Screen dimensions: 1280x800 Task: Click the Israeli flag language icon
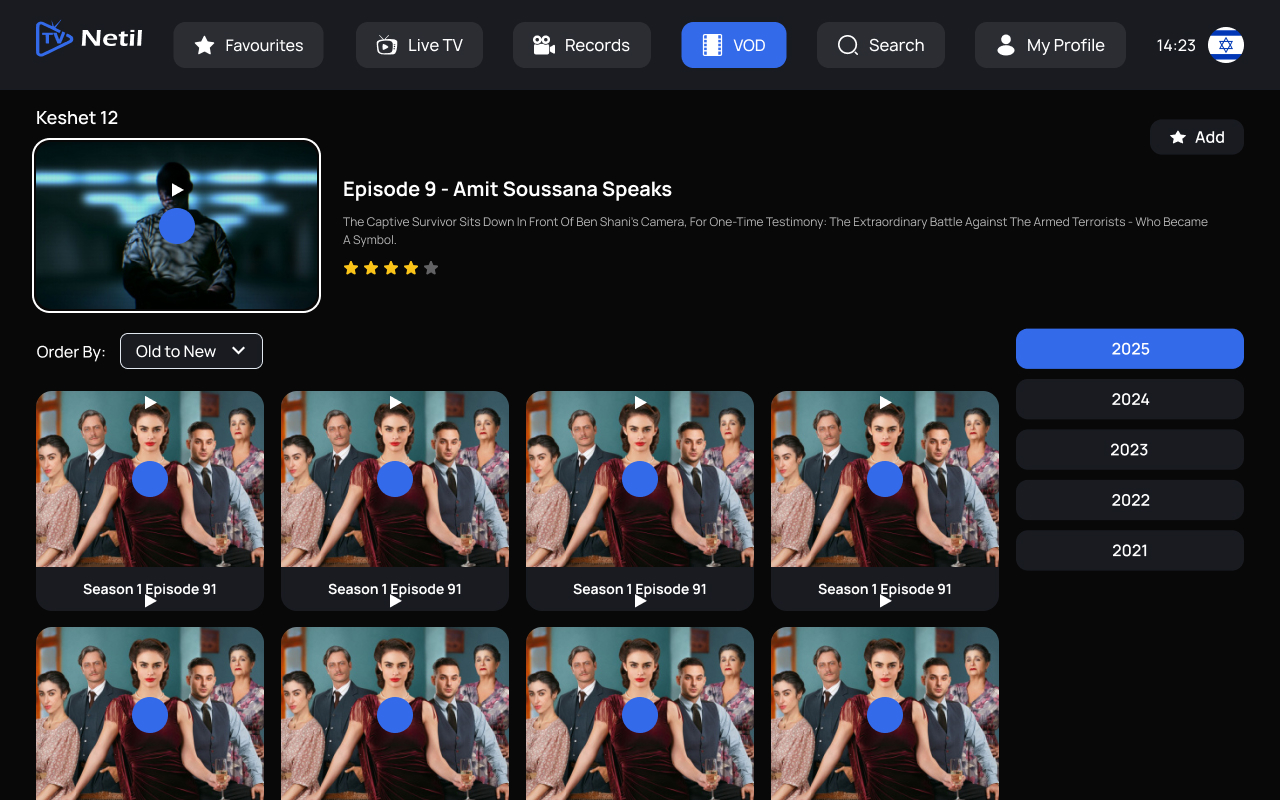pos(1226,45)
